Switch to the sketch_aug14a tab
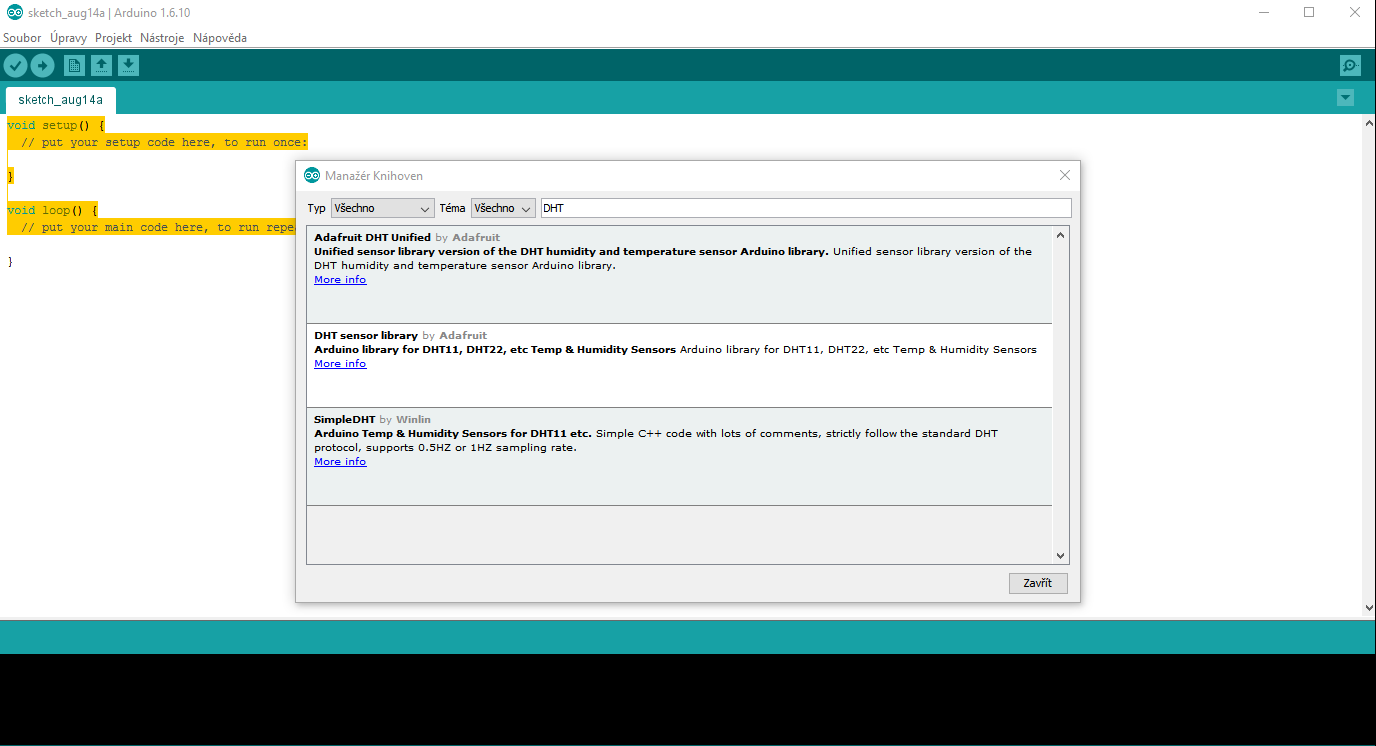 [59, 100]
